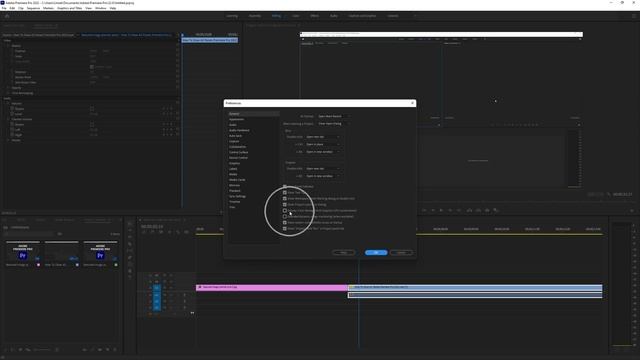Switch Project panel to List View
This screenshot has height=360, width=640.
pyautogui.click(x=12, y=349)
